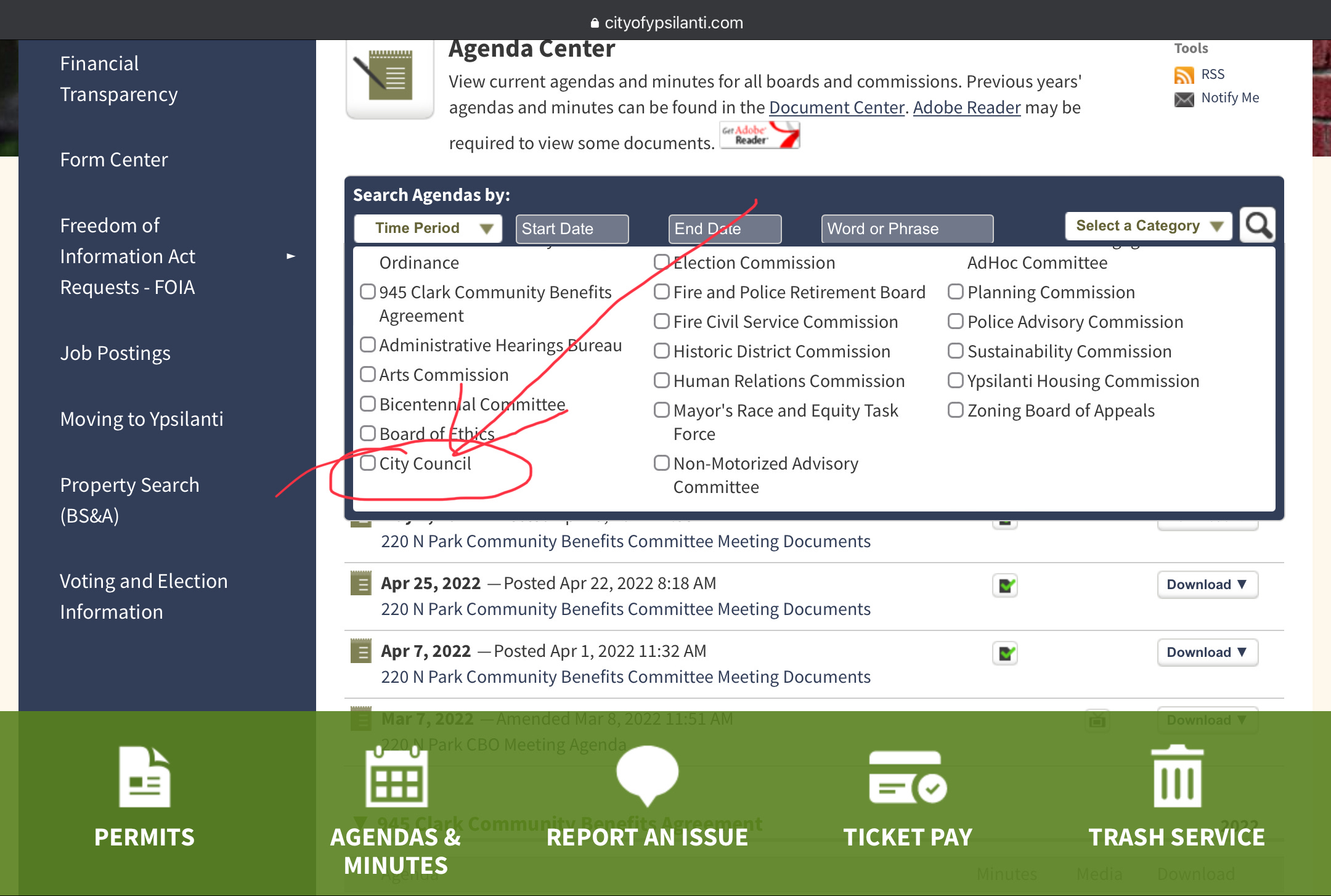Open Form Center in sidebar menu
The height and width of the screenshot is (896, 1331).
click(114, 160)
